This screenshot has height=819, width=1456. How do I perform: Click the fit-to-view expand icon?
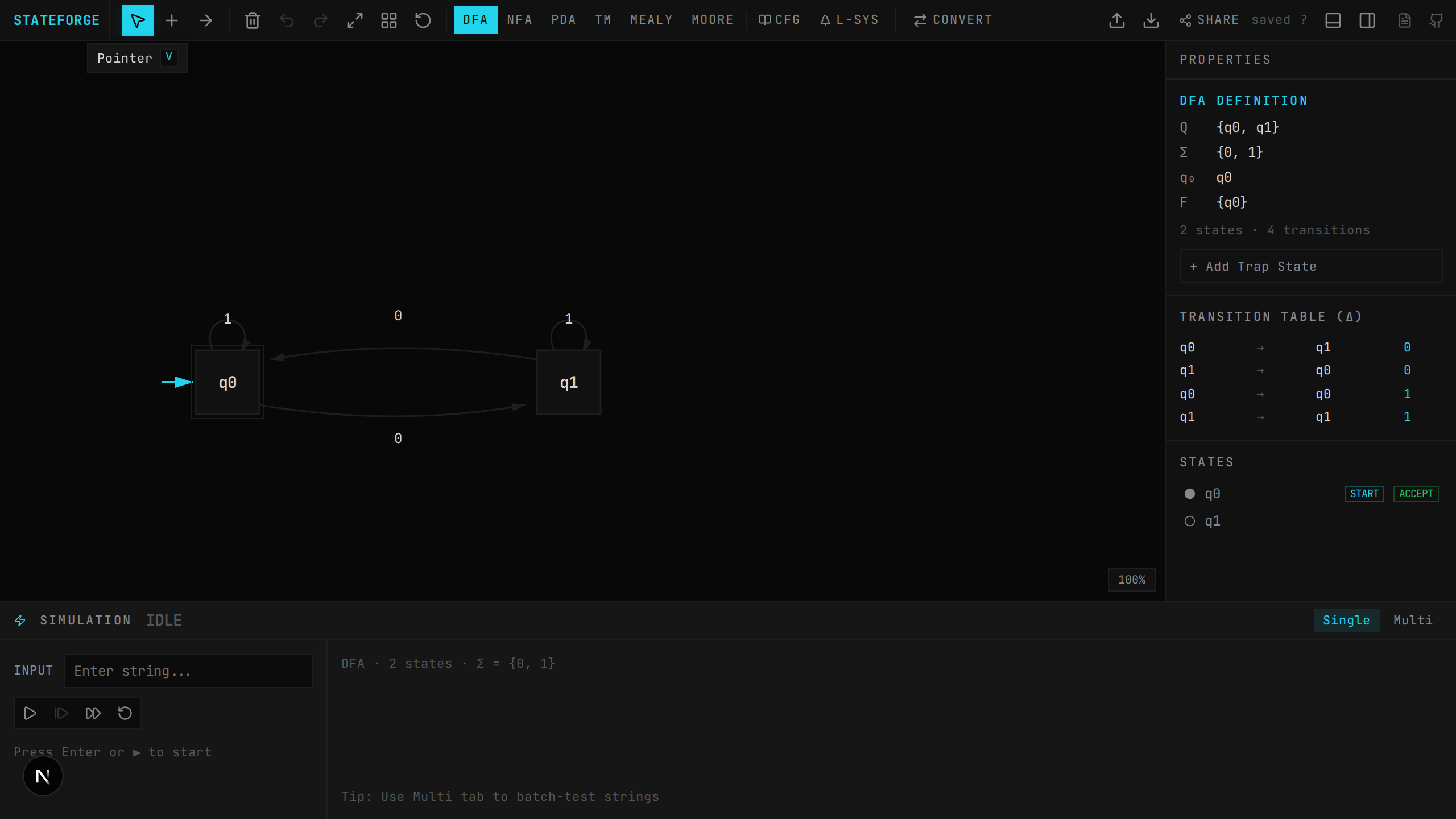click(354, 20)
